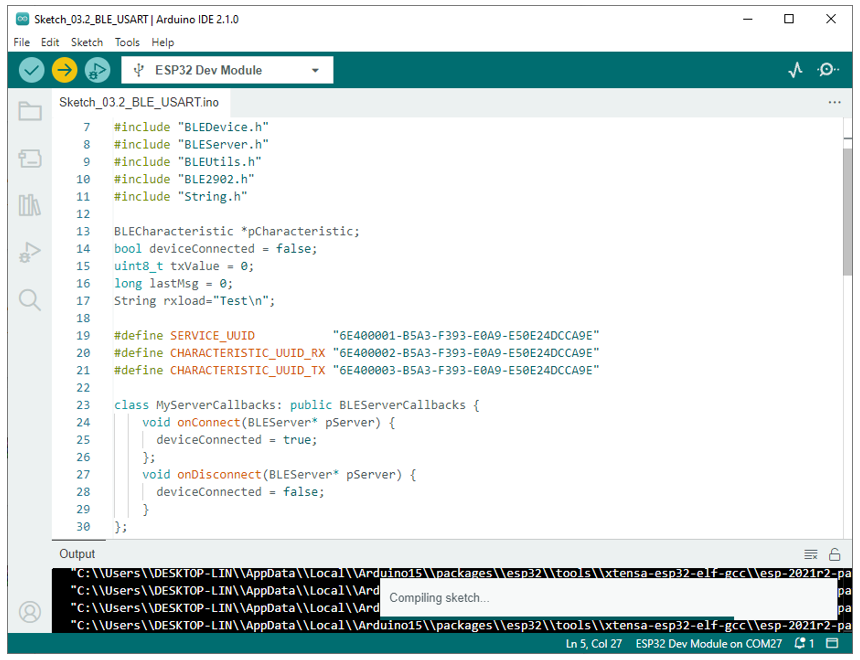Click the *pCharacteristic pointer declaration

coord(300,232)
